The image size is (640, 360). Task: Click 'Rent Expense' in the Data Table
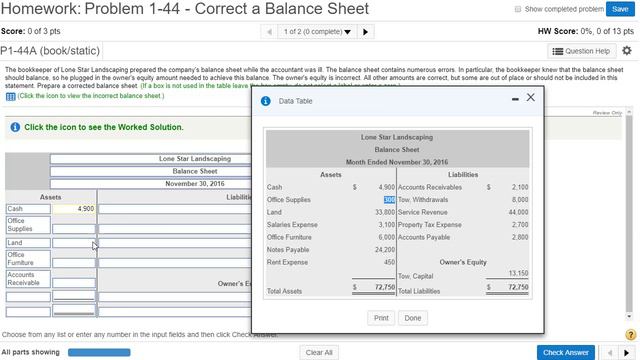287,262
